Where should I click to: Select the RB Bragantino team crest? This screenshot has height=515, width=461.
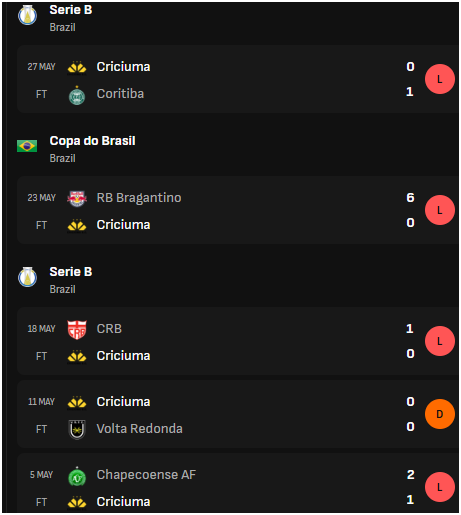tap(77, 198)
